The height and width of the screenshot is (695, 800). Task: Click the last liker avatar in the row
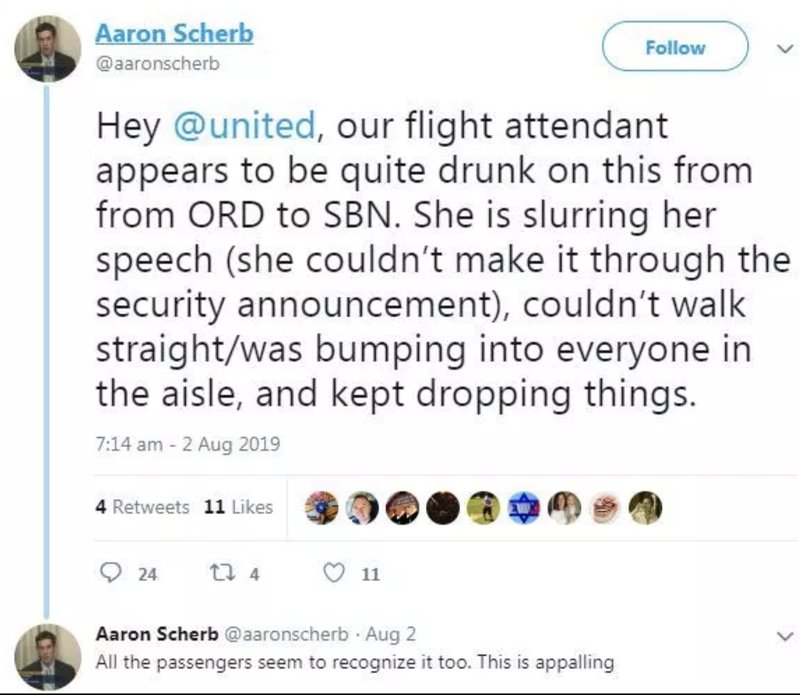645,508
